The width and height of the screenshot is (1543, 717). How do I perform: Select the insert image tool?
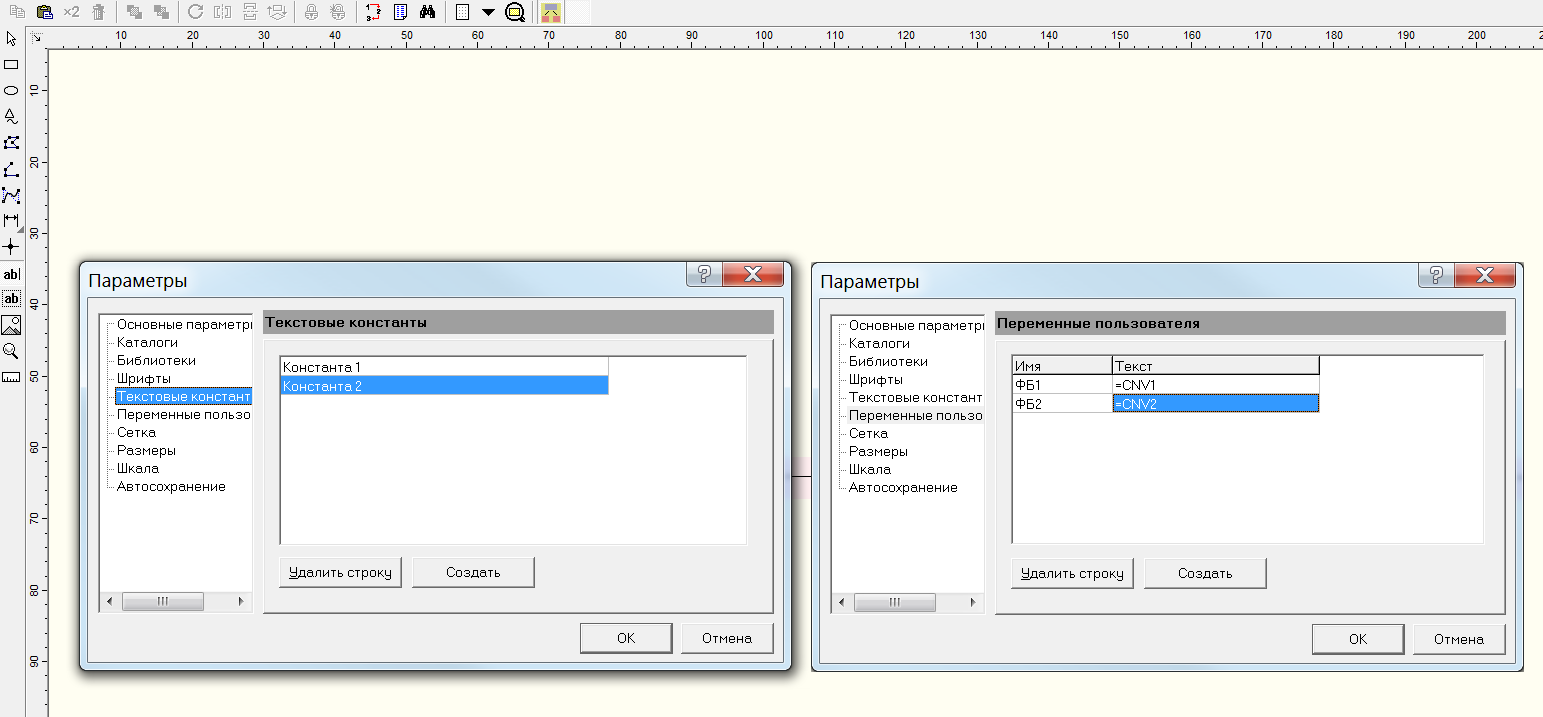11,325
